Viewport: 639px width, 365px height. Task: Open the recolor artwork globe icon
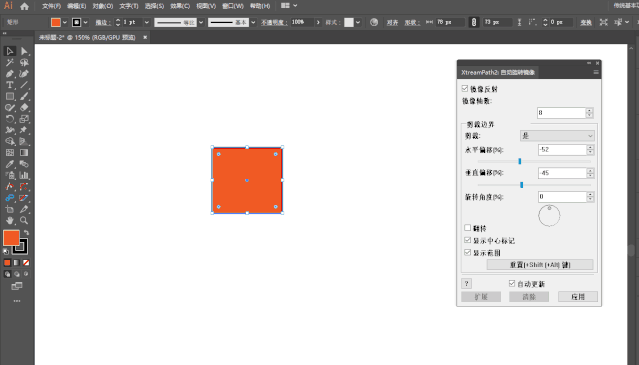[x=374, y=22]
